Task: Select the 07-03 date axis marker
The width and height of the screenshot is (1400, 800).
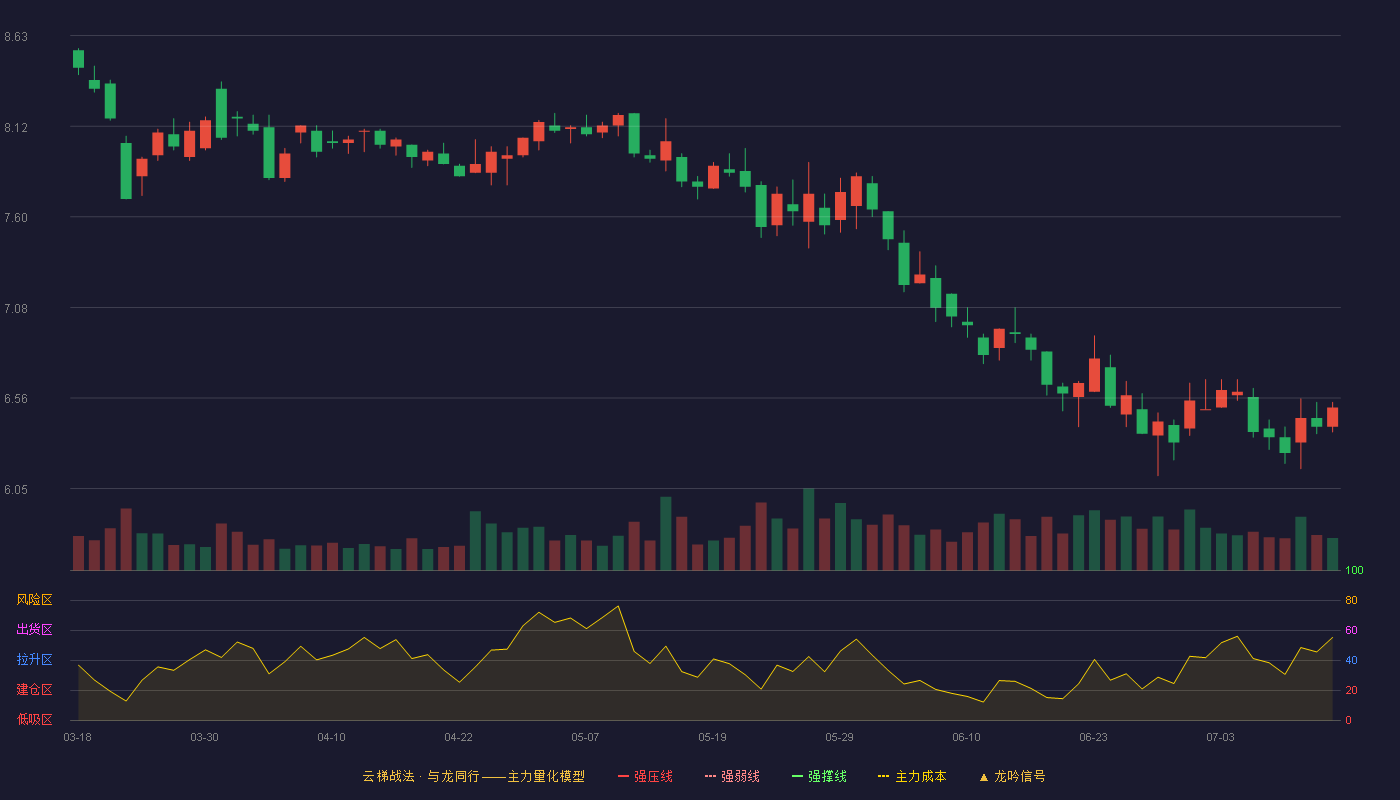Action: [x=1220, y=737]
